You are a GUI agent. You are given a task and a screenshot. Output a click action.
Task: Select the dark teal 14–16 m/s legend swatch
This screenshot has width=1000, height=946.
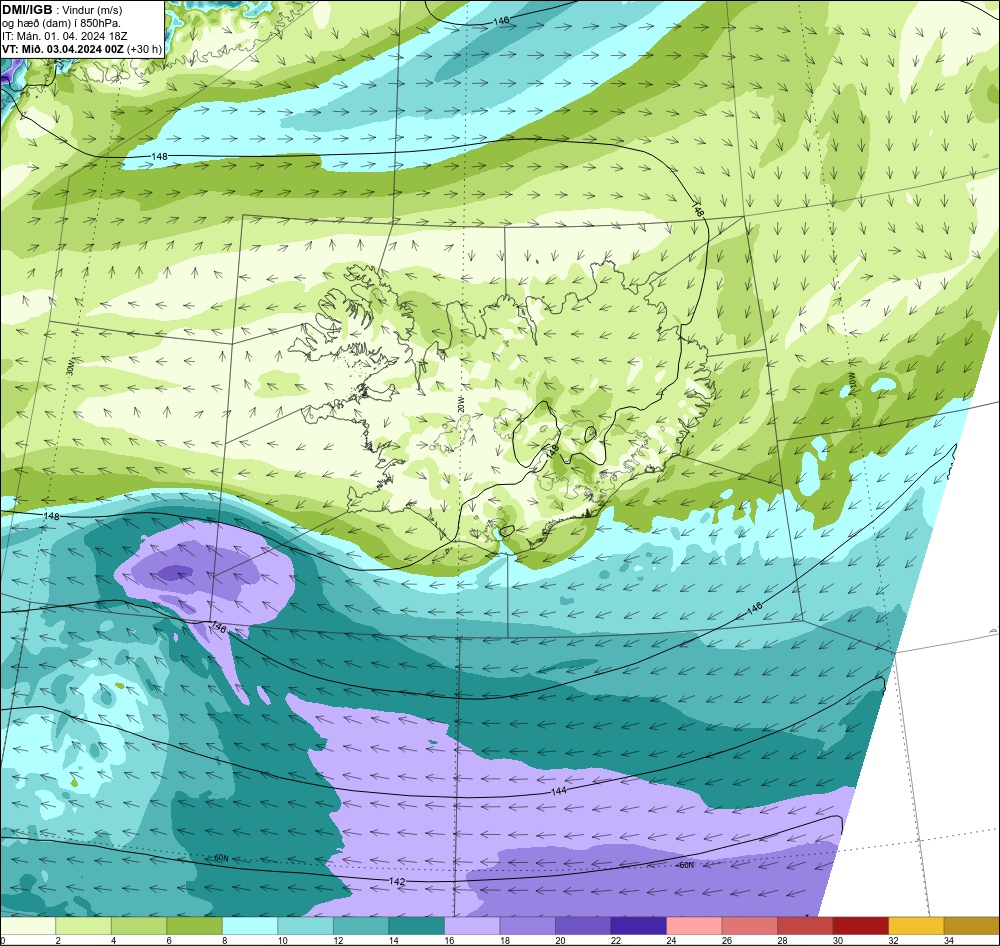(x=416, y=926)
